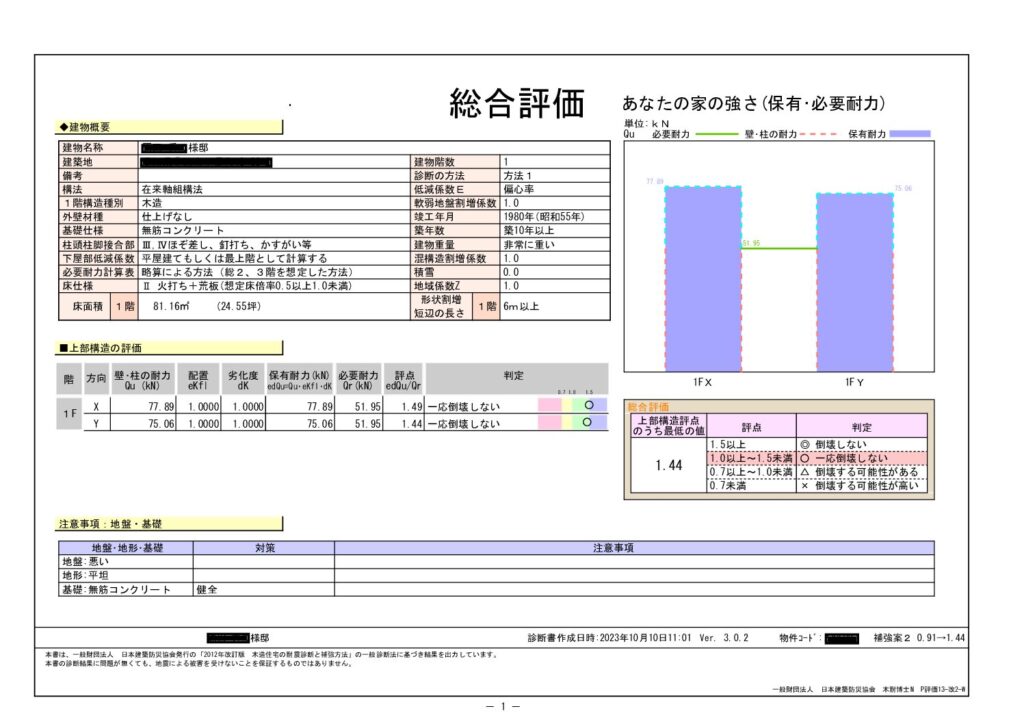The height and width of the screenshot is (724, 1024).
Task: Click the circle marker in the Y direction row
Action: tap(590, 423)
